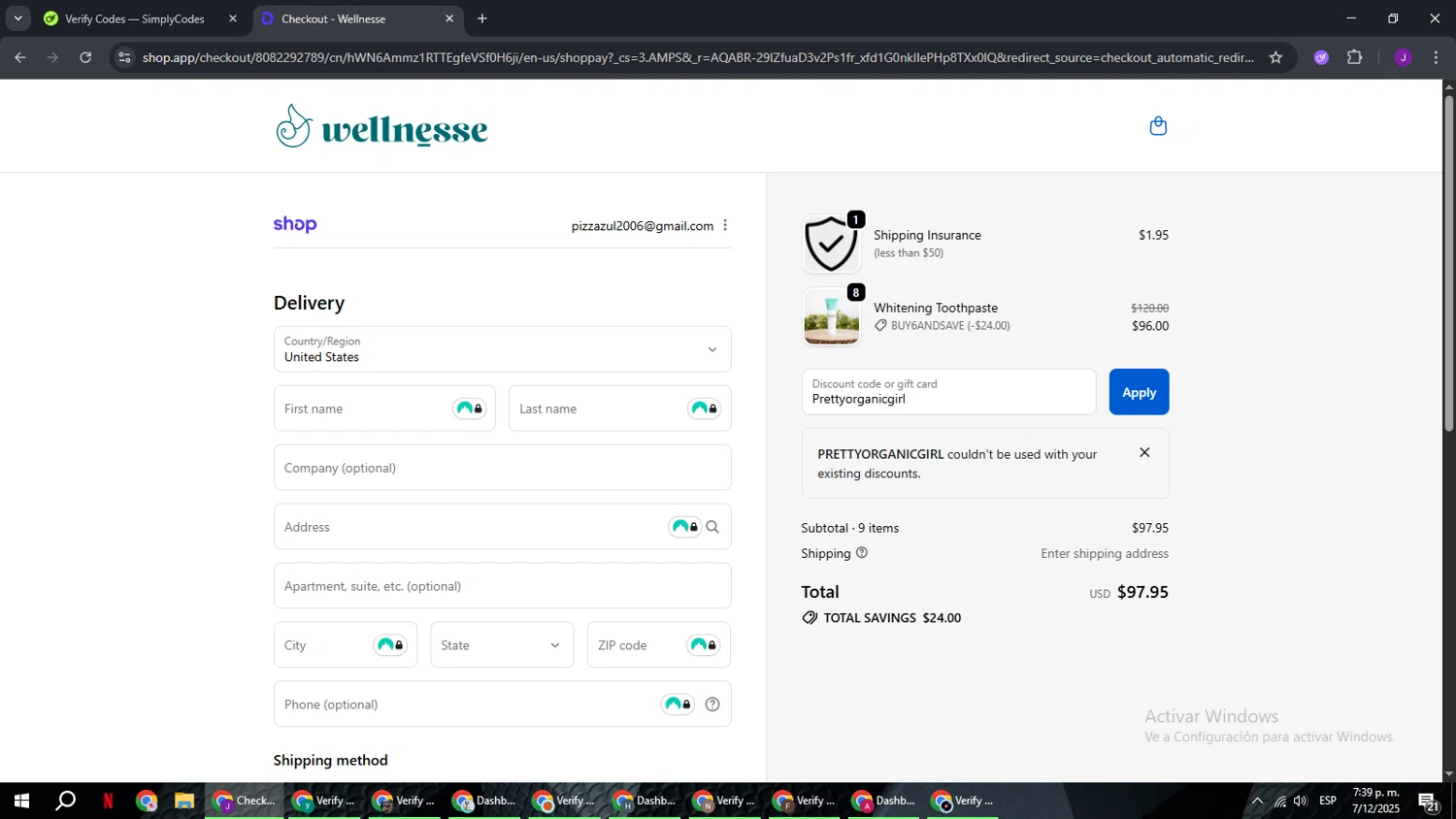Open tab search dropdown arrow
The width and height of the screenshot is (1456, 819).
(17, 18)
